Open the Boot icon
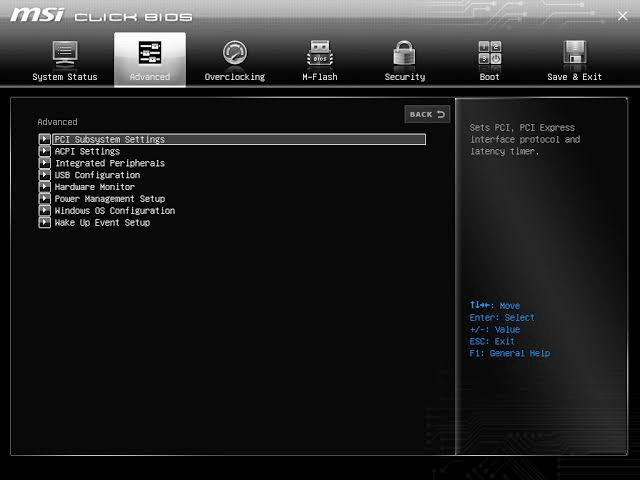 tap(489, 53)
